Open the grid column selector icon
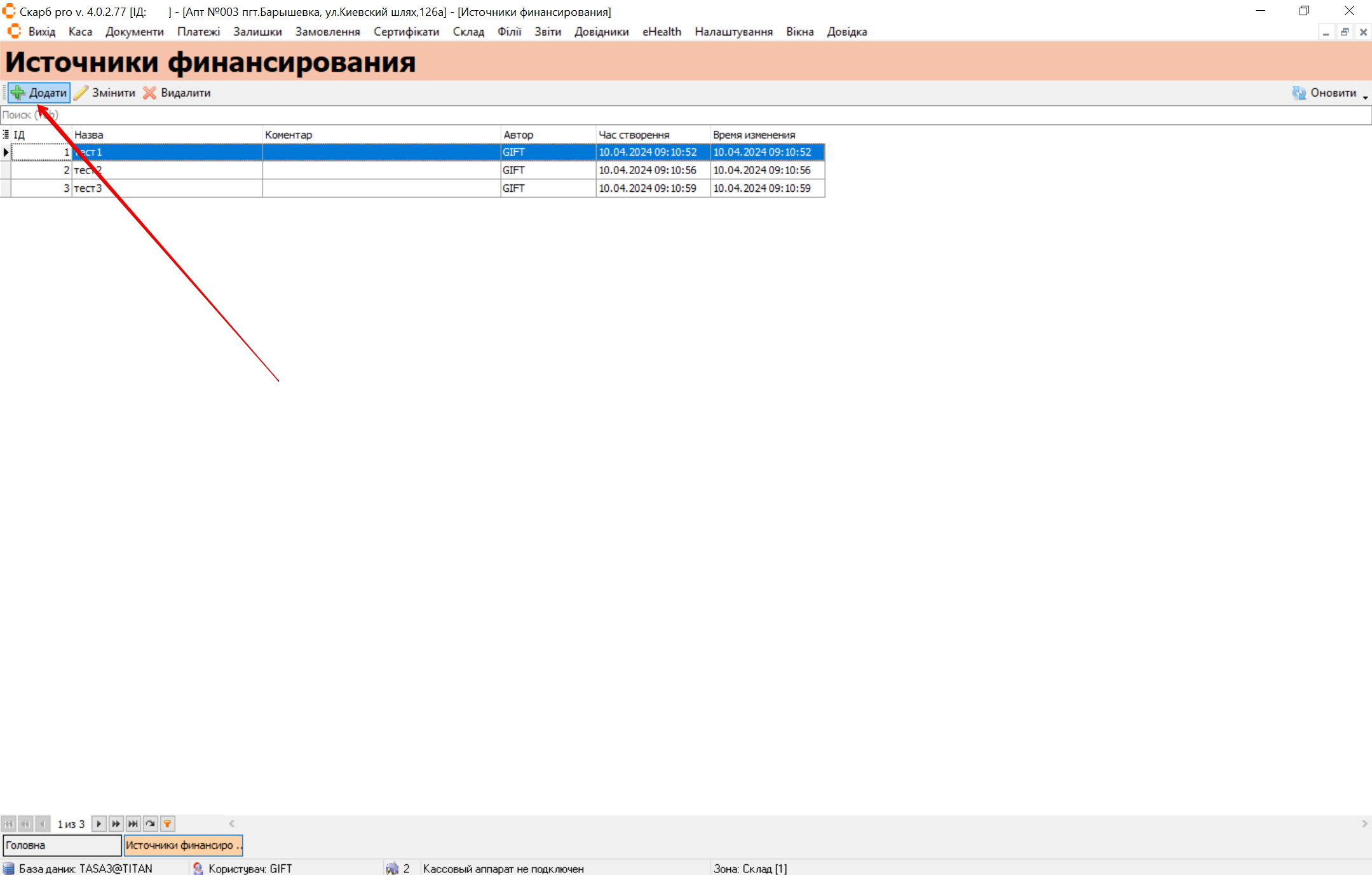Screen dimensions: 1372x875 [x=6, y=135]
